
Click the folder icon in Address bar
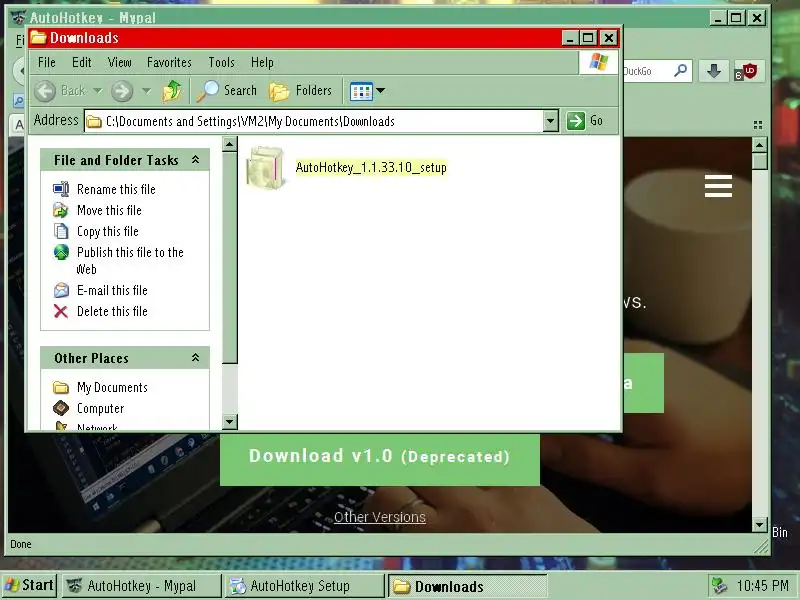point(94,121)
